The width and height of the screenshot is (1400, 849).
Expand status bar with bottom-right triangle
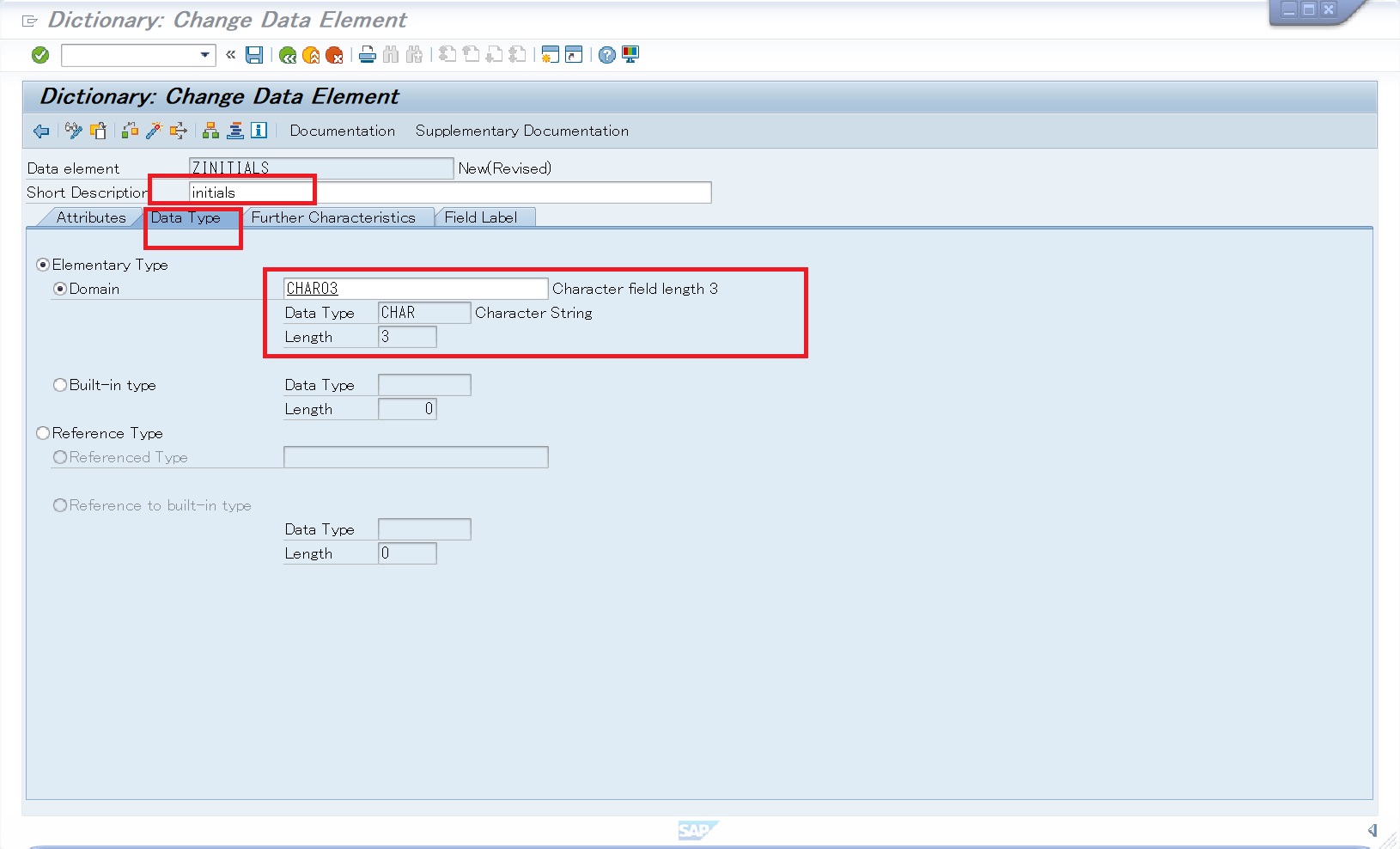tap(1373, 830)
